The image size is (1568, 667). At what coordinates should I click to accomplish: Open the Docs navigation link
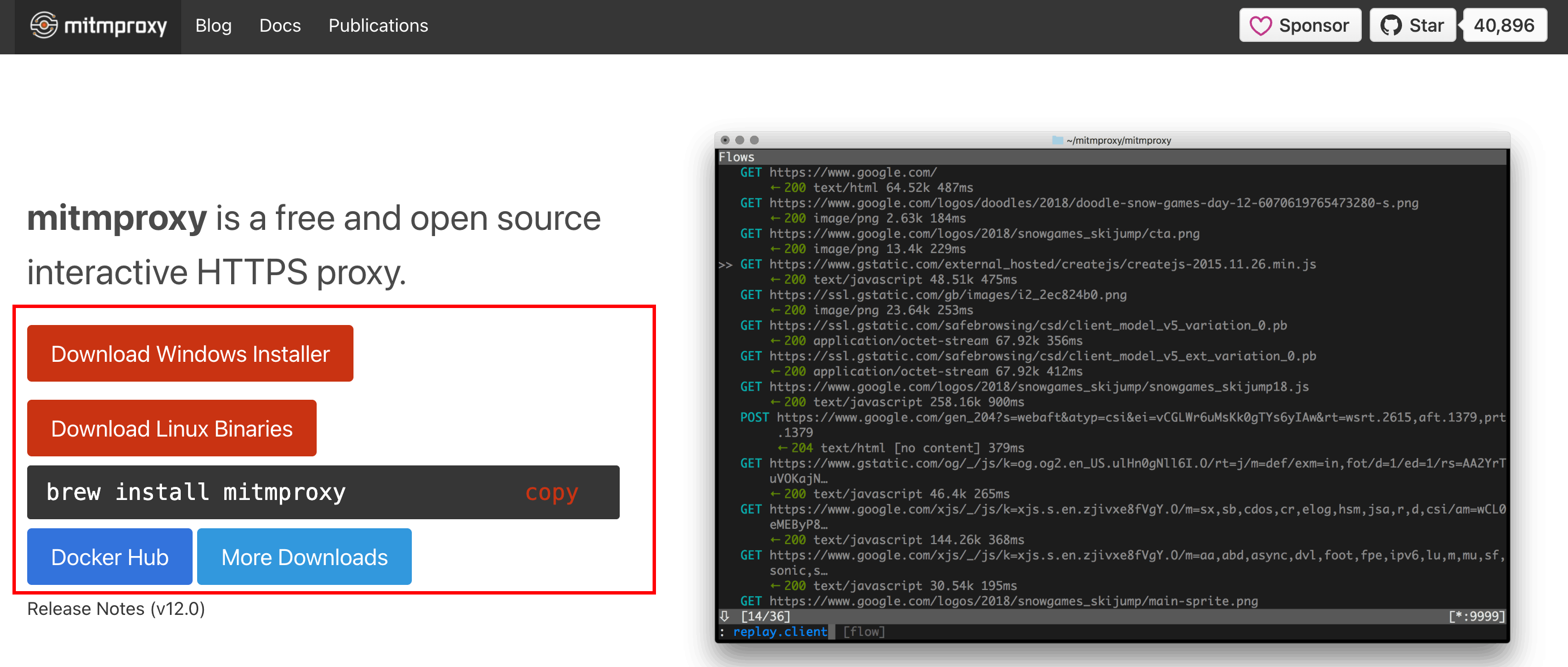(280, 25)
